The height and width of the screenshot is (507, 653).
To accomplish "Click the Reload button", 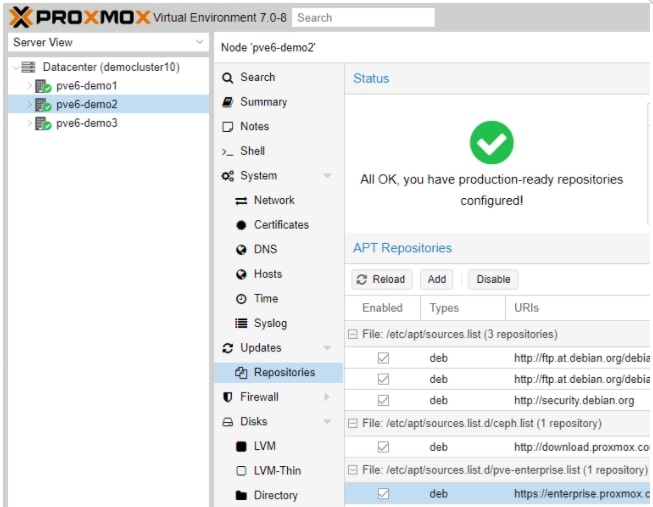I will [x=381, y=280].
